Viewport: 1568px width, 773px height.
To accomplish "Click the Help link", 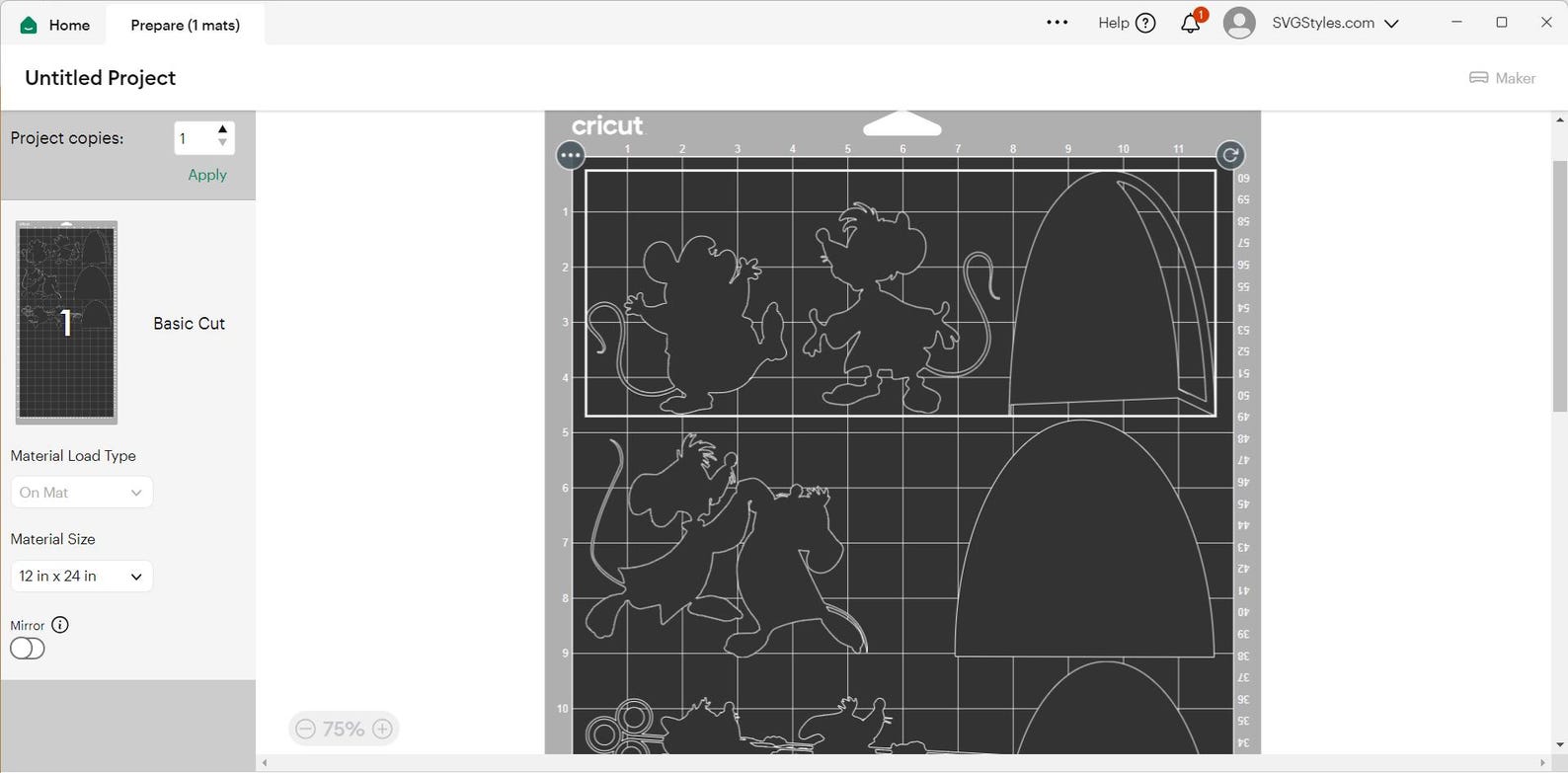I will pos(1113,23).
